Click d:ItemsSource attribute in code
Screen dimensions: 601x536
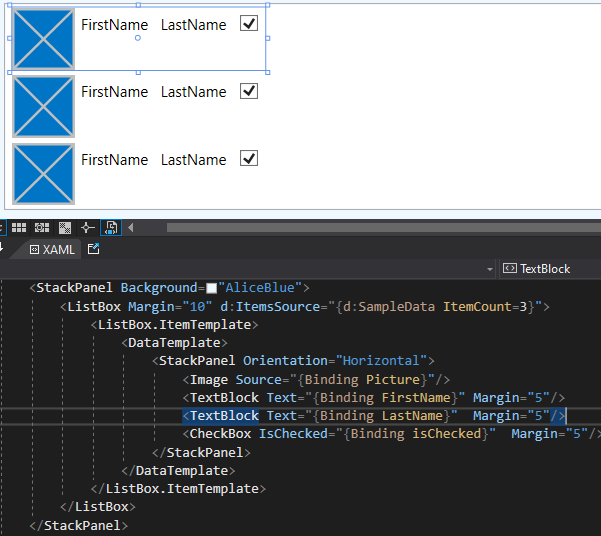click(x=270, y=306)
